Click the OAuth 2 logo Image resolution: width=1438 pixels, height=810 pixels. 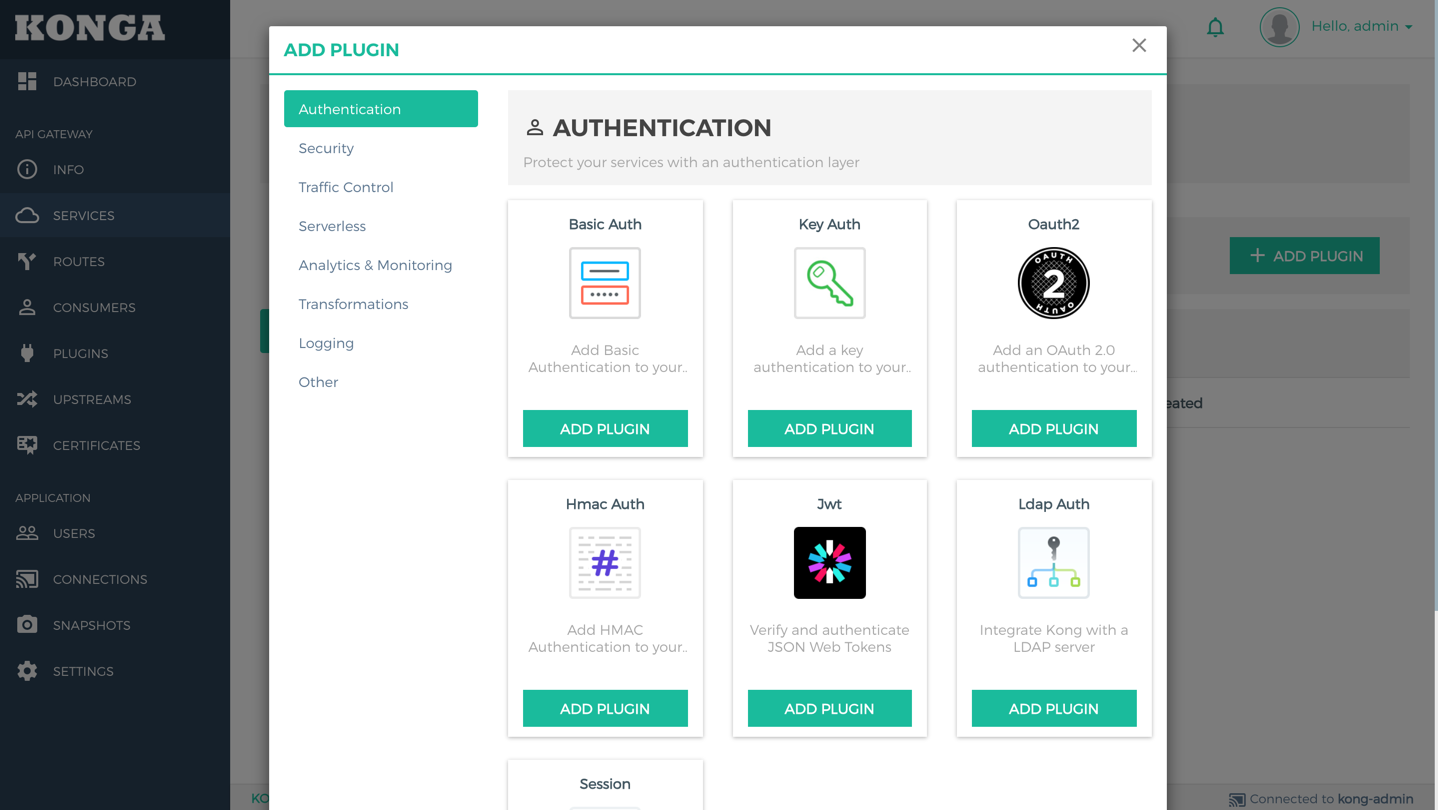click(1054, 283)
